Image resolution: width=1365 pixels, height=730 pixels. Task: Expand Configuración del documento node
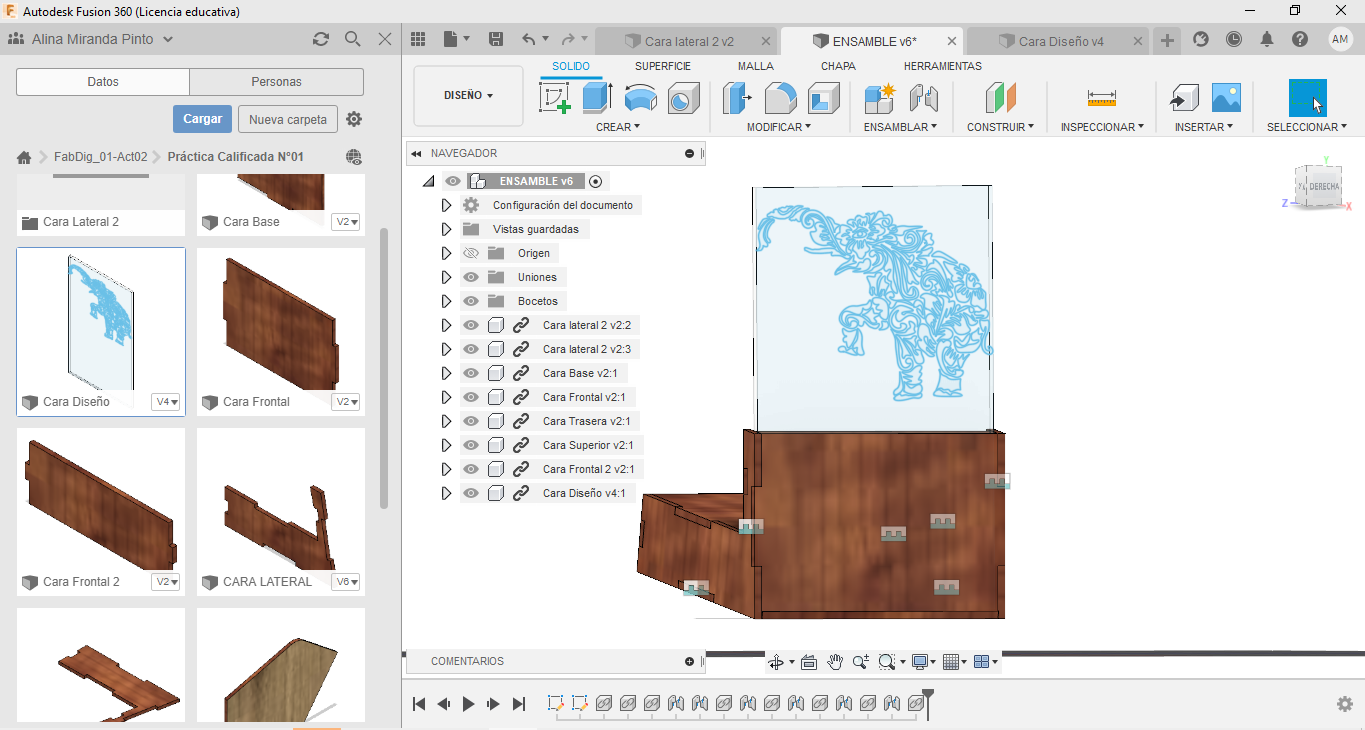tap(447, 205)
